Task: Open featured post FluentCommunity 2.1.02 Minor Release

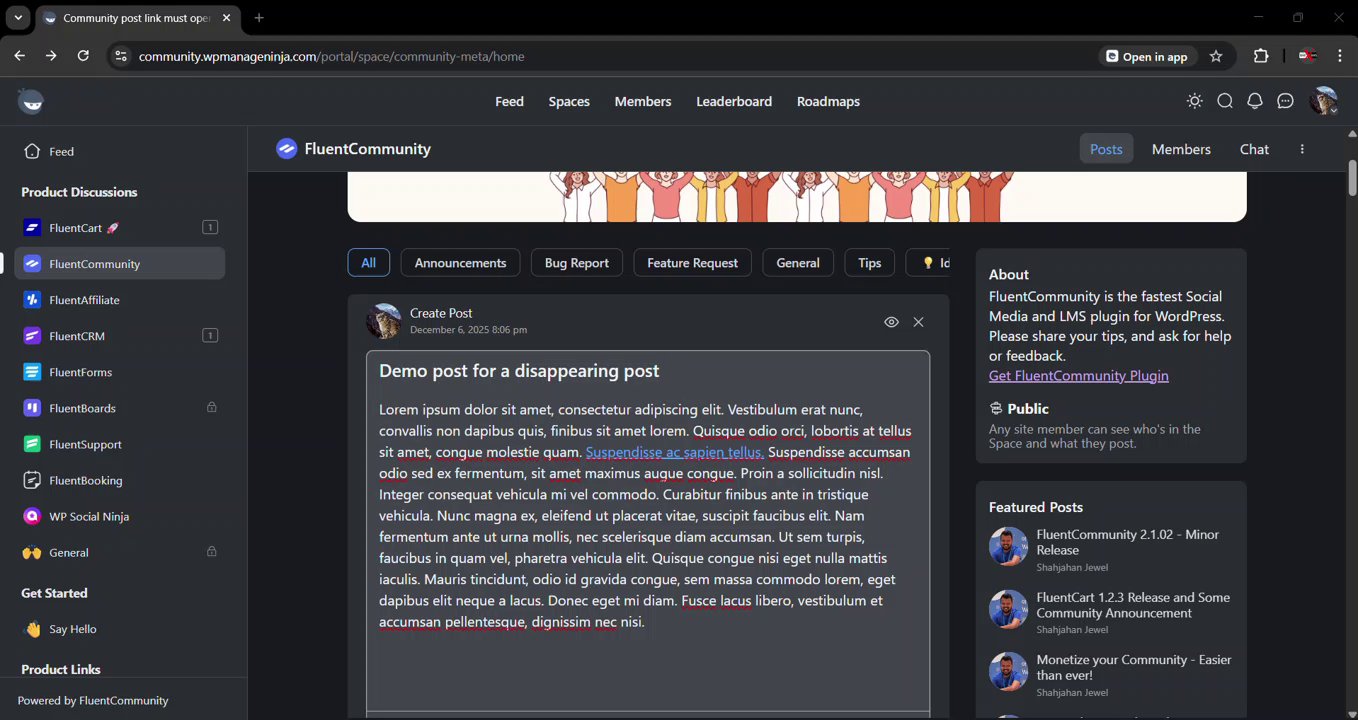Action: pyautogui.click(x=1127, y=542)
